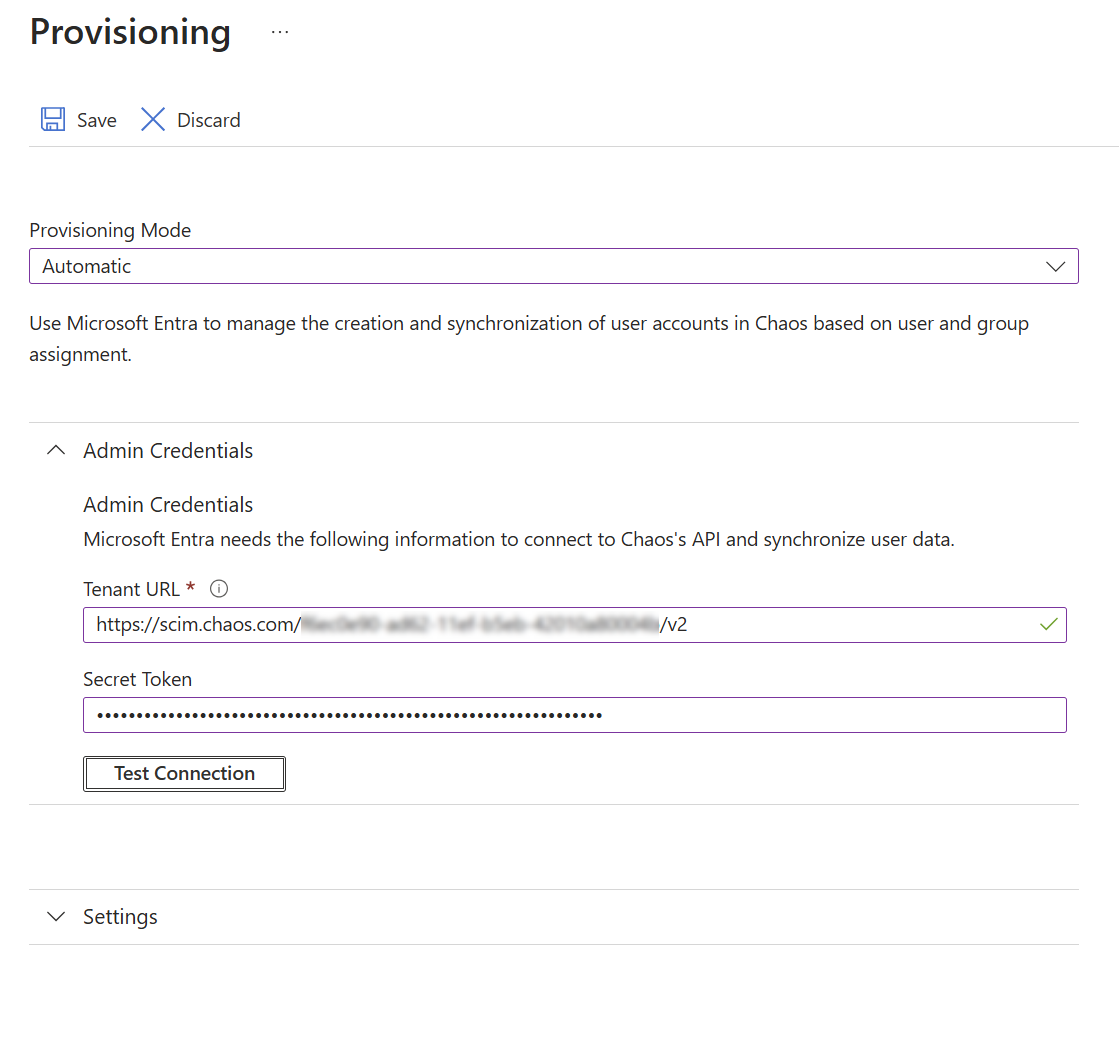Click the 'Use Microsoft Entra to manage' description

[529, 339]
